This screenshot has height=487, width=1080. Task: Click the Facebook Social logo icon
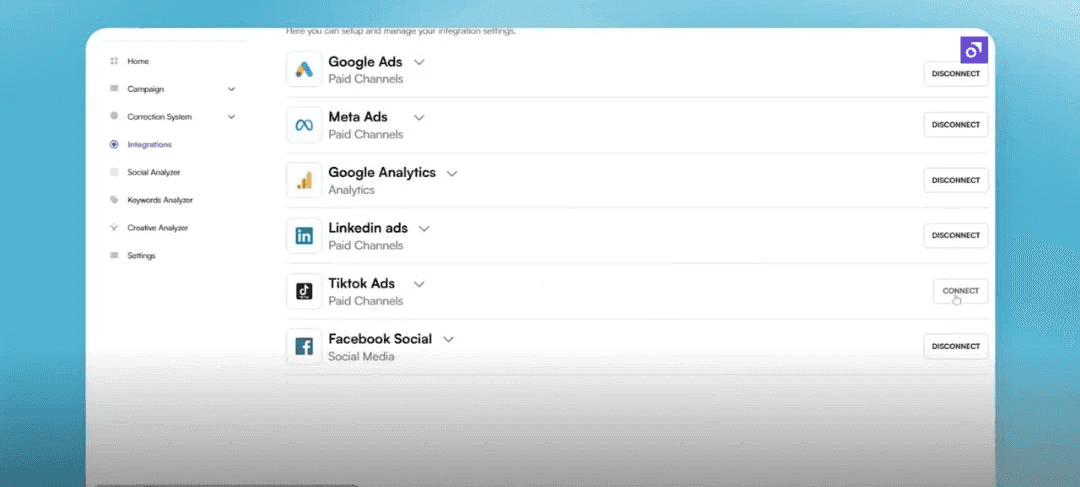(304, 346)
